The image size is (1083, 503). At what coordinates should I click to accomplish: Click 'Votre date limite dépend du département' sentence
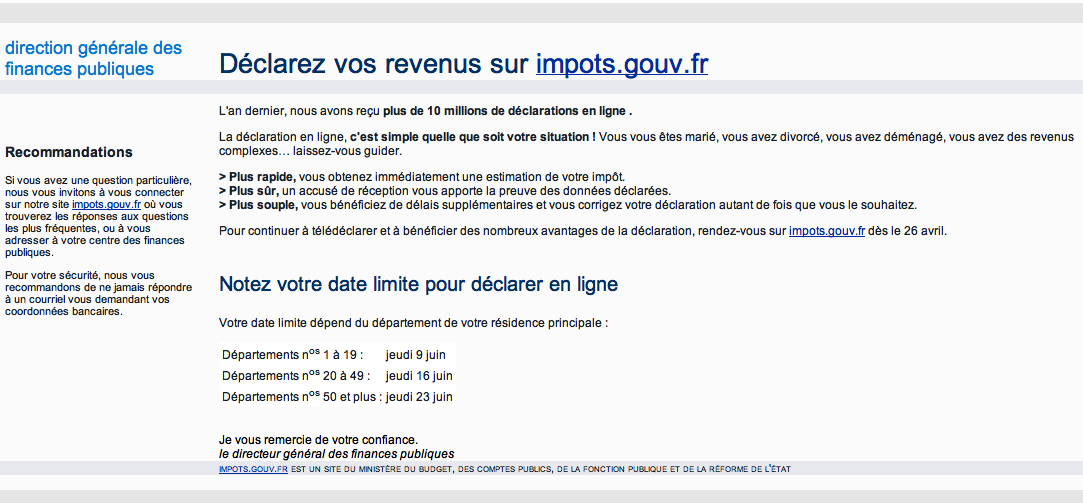413,323
